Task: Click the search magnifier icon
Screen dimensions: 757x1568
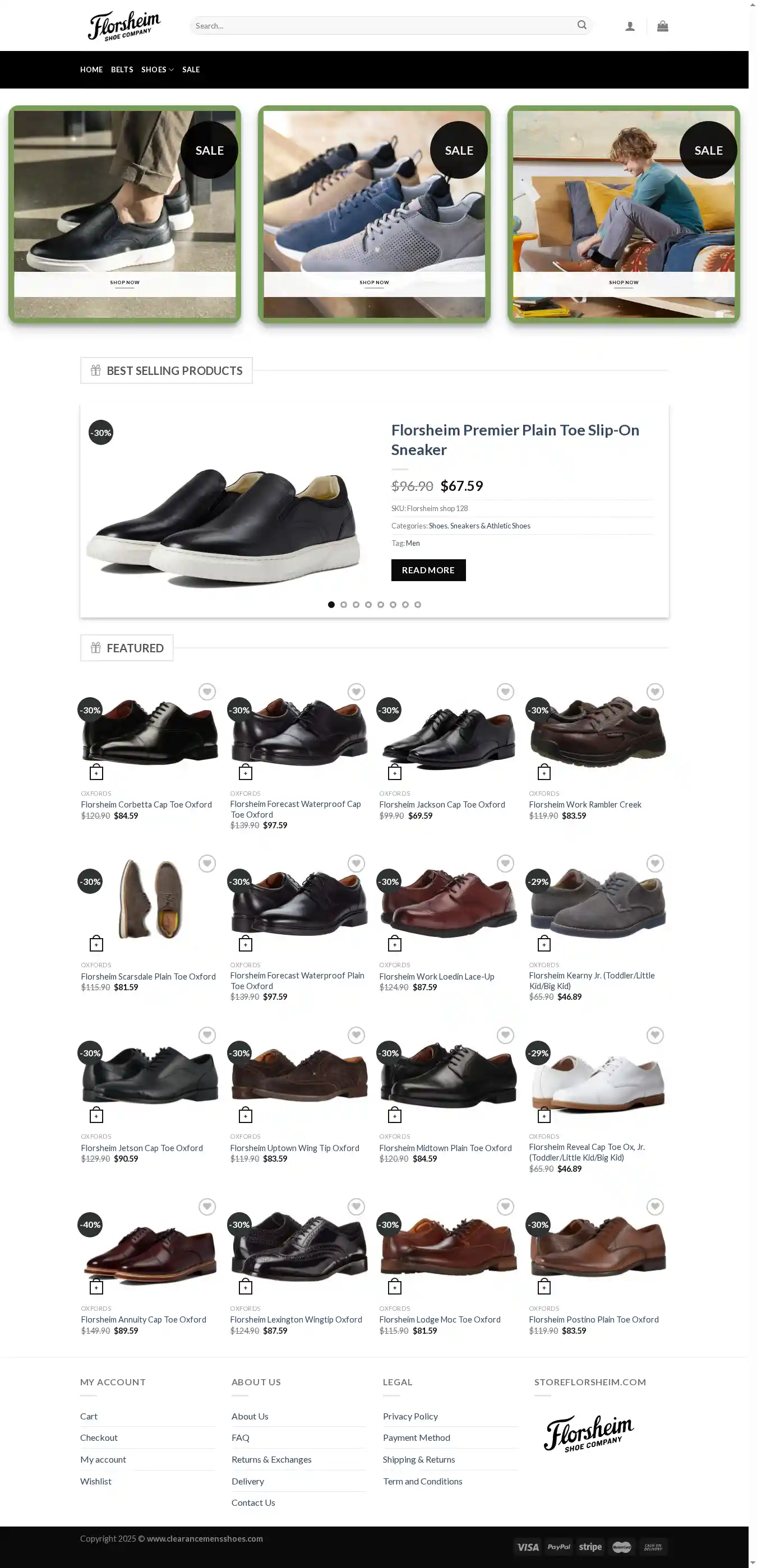Action: click(x=581, y=26)
